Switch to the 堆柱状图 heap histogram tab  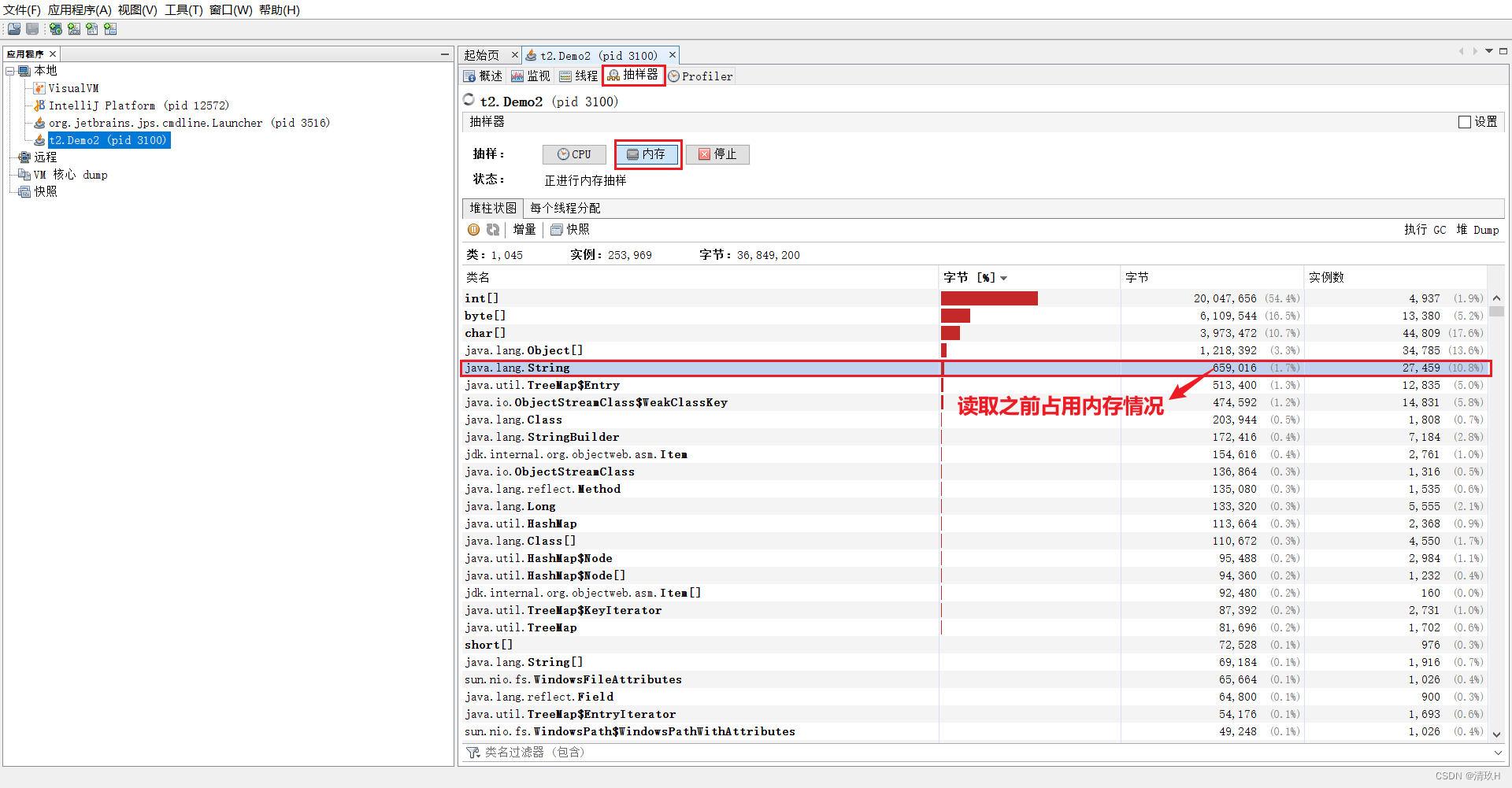[493, 208]
